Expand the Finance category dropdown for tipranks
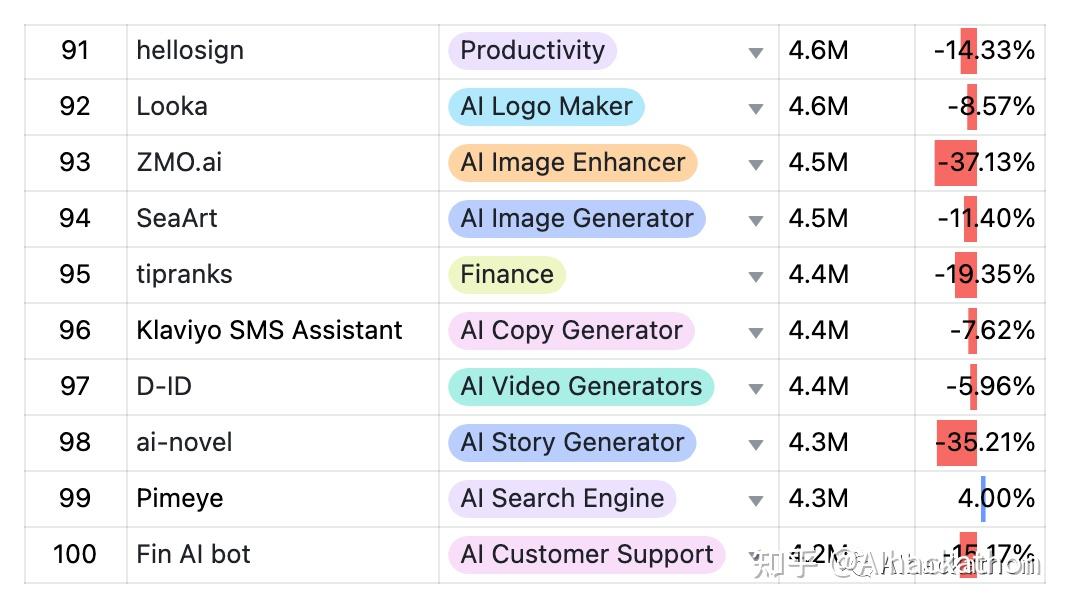Image resolution: width=1070 pixels, height=608 pixels. point(756,276)
